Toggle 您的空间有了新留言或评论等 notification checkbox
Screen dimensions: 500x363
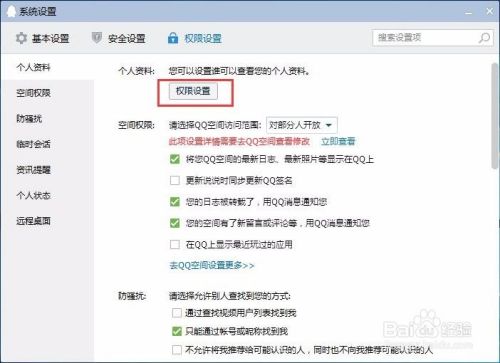click(x=175, y=223)
